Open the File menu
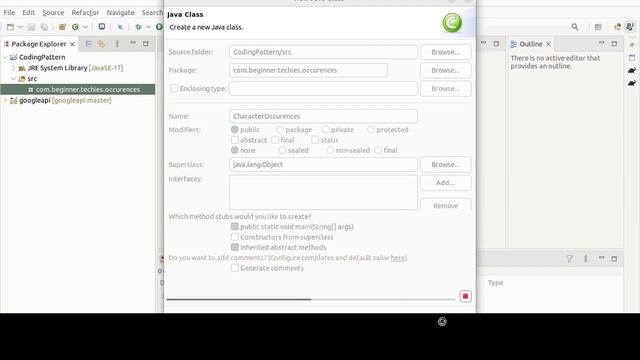This screenshot has width=640, height=360. click(x=9, y=13)
